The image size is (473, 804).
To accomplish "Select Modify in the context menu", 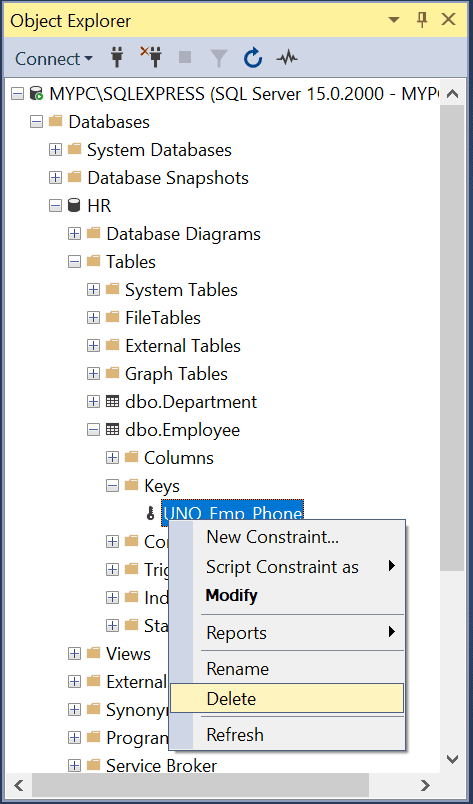I will coord(287,595).
